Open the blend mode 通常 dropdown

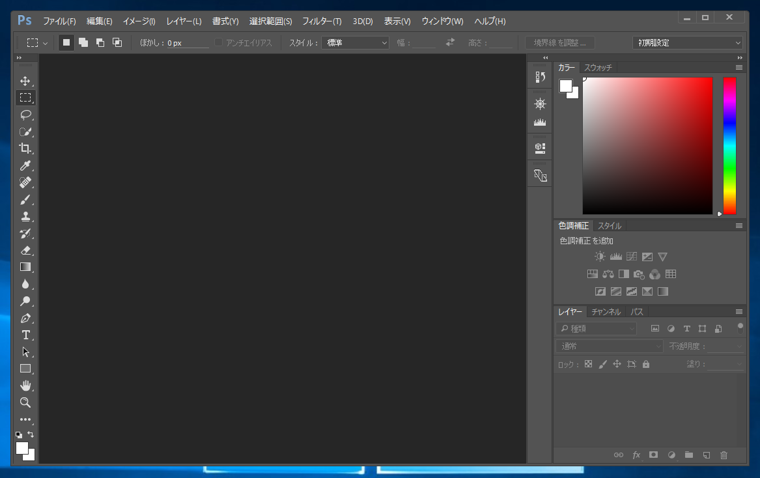coord(609,346)
